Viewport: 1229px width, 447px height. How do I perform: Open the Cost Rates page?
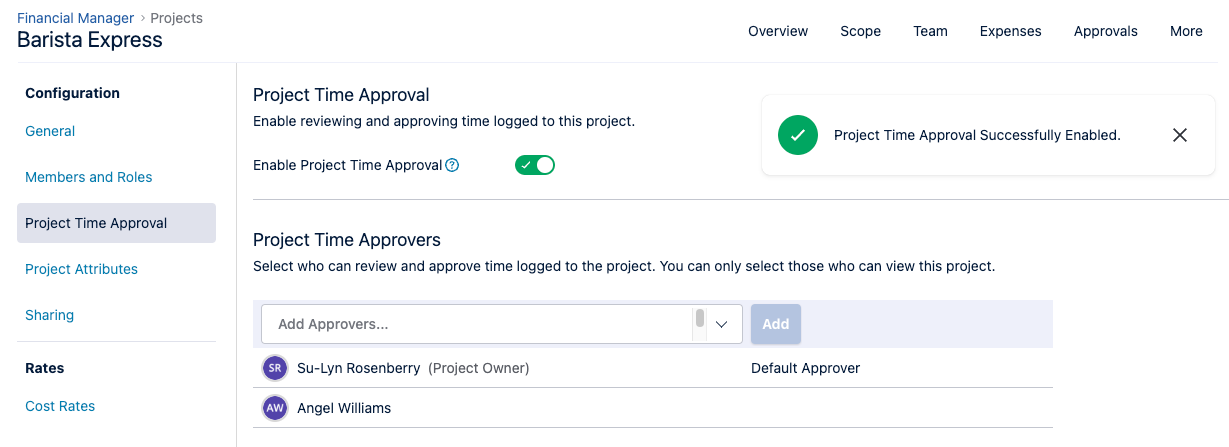60,406
